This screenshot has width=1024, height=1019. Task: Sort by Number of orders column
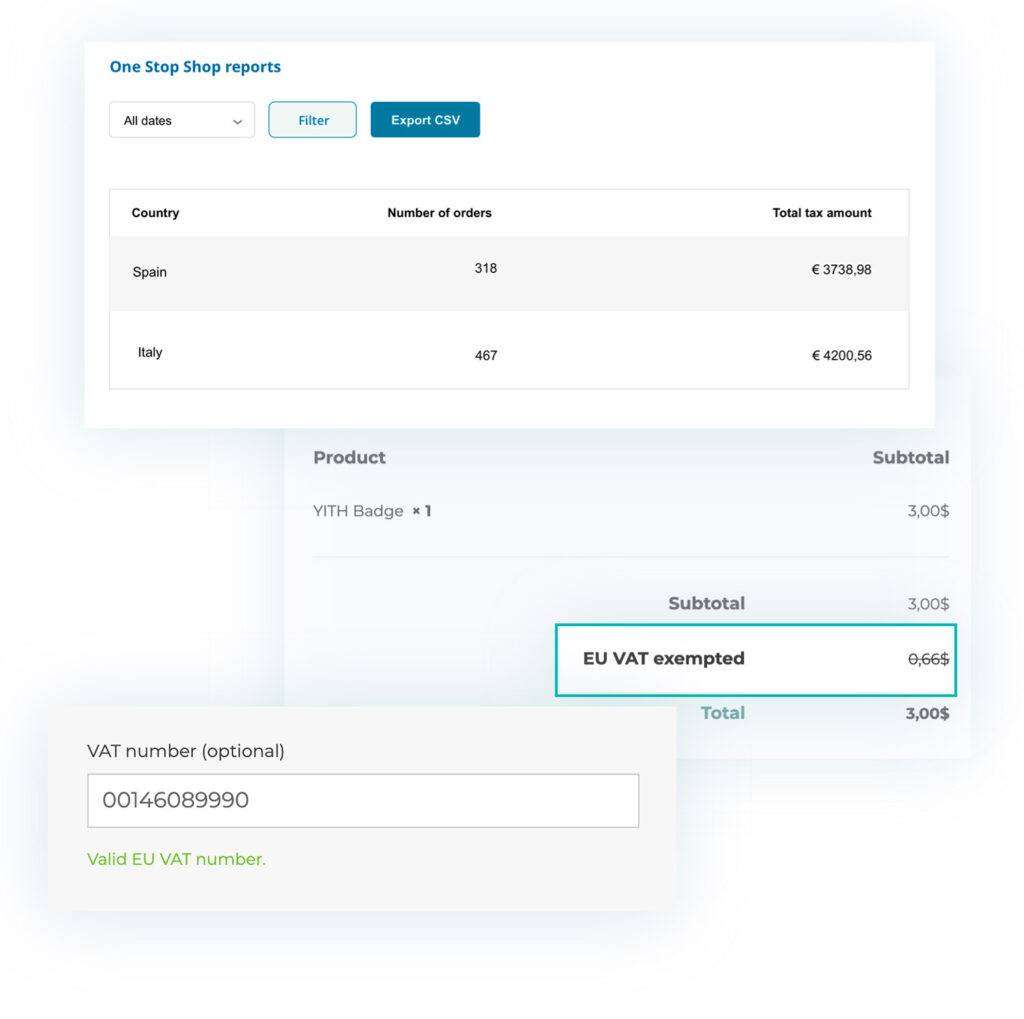pyautogui.click(x=439, y=212)
